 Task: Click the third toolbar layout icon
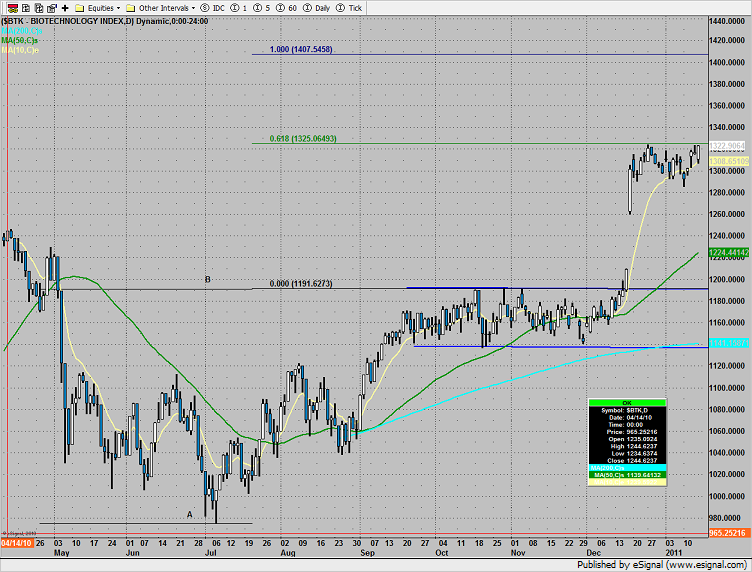click(39, 8)
